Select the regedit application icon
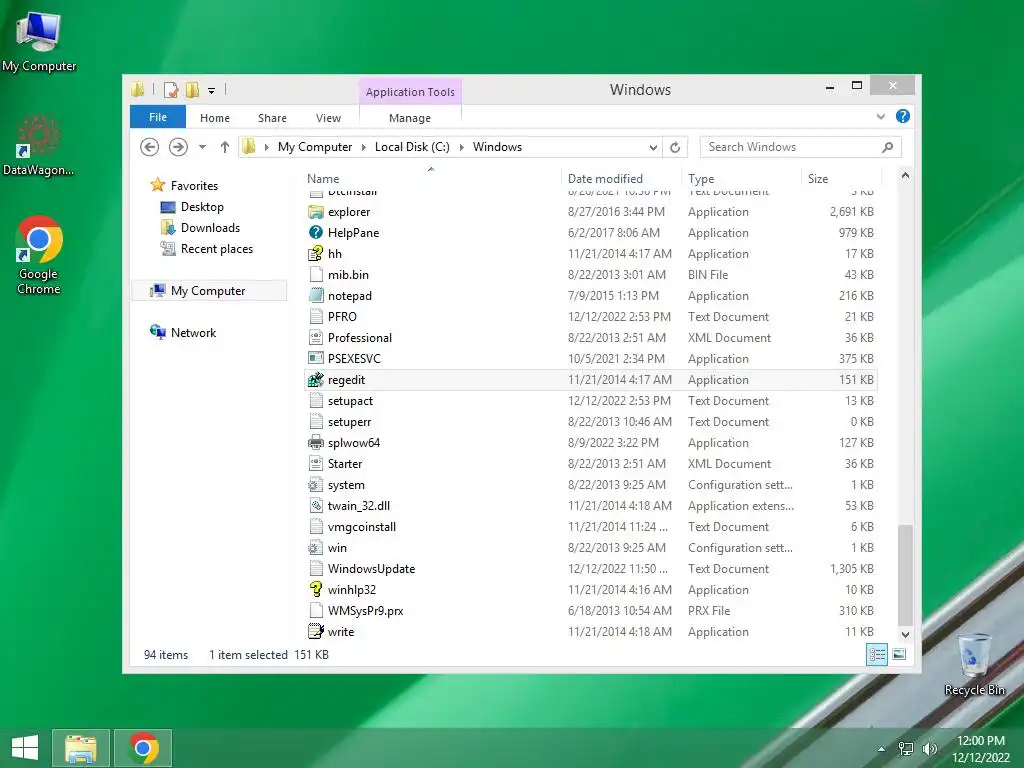 click(x=316, y=379)
